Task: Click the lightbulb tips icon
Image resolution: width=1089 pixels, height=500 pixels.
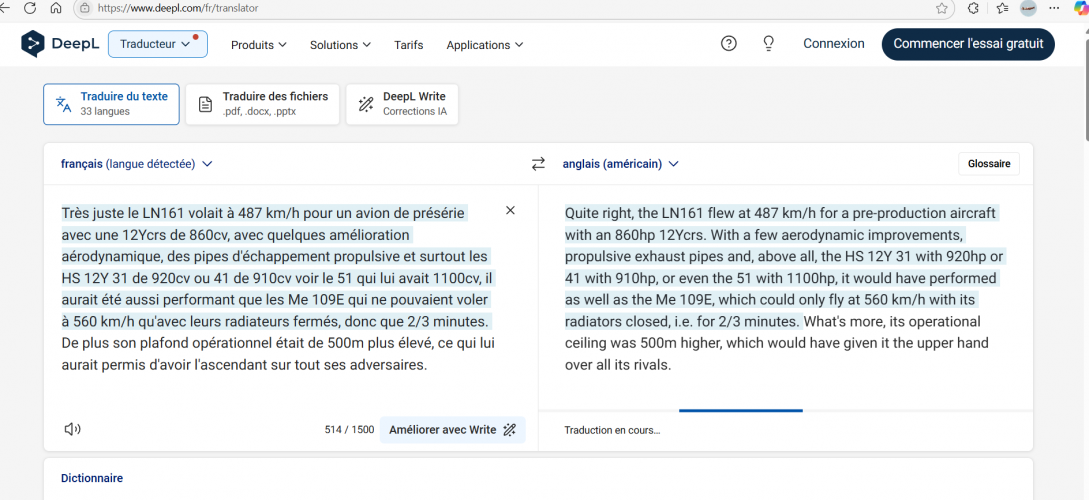Action: (x=768, y=44)
